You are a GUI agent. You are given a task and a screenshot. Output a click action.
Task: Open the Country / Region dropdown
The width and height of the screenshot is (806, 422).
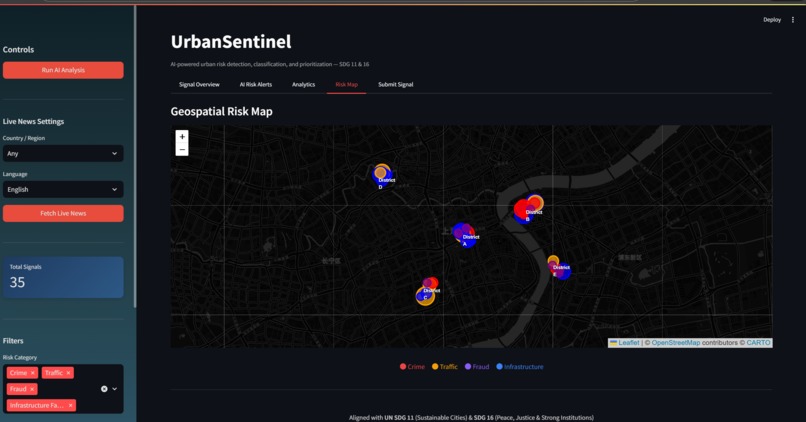coord(63,153)
